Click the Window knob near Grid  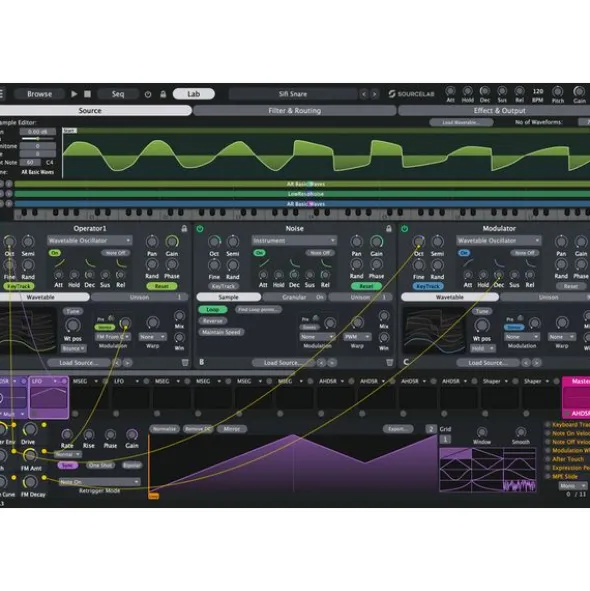(x=481, y=432)
